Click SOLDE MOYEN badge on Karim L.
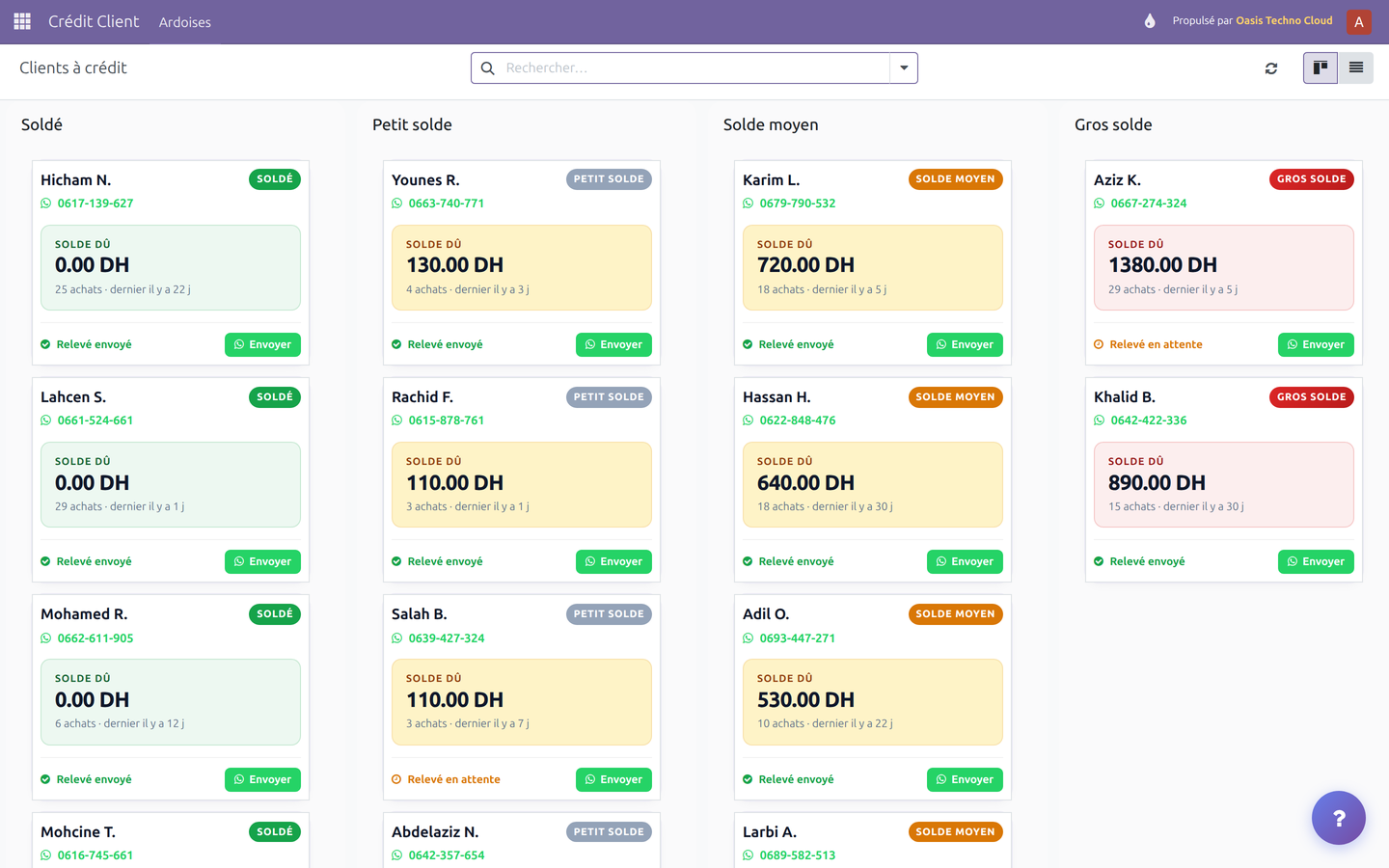The height and width of the screenshot is (868, 1389). pyautogui.click(x=955, y=179)
